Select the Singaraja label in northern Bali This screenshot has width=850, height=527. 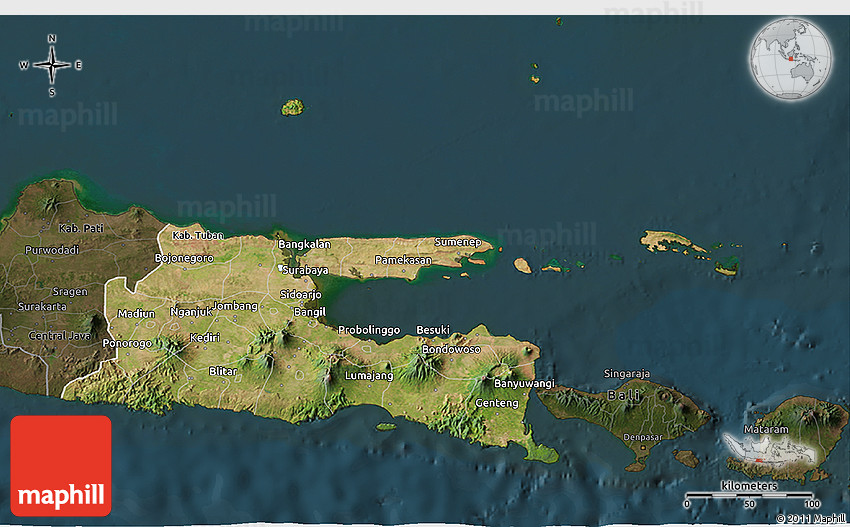tap(627, 374)
